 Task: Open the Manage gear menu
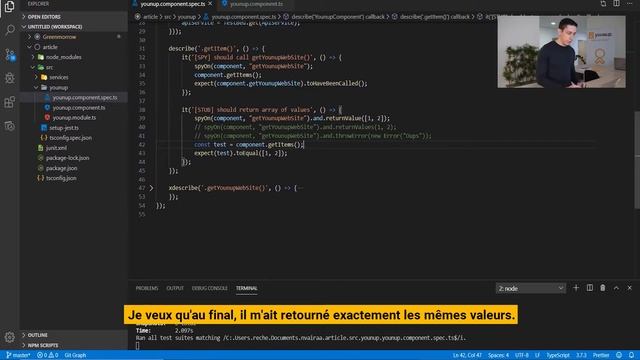pos(9,337)
